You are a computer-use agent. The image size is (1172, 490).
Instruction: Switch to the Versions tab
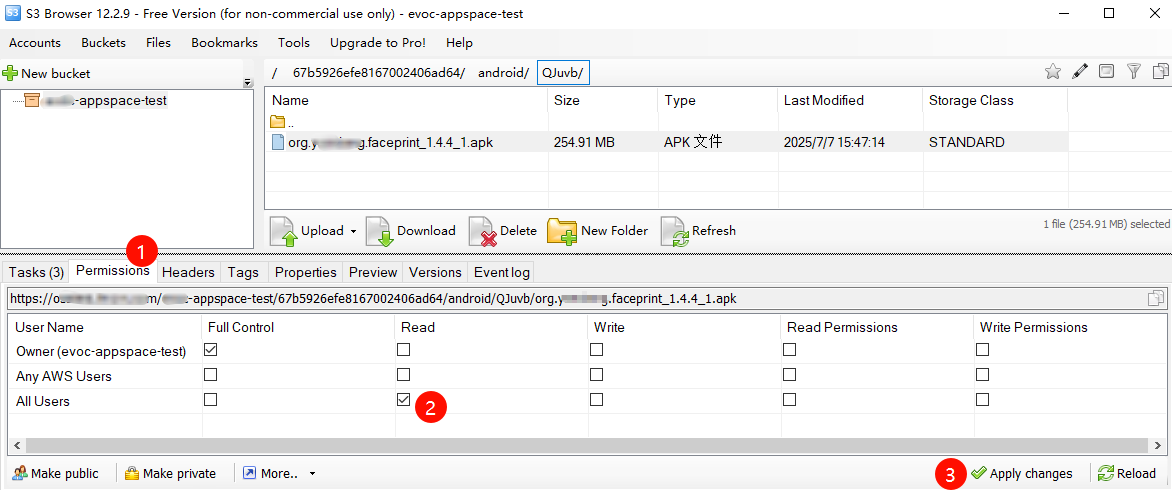pos(436,273)
